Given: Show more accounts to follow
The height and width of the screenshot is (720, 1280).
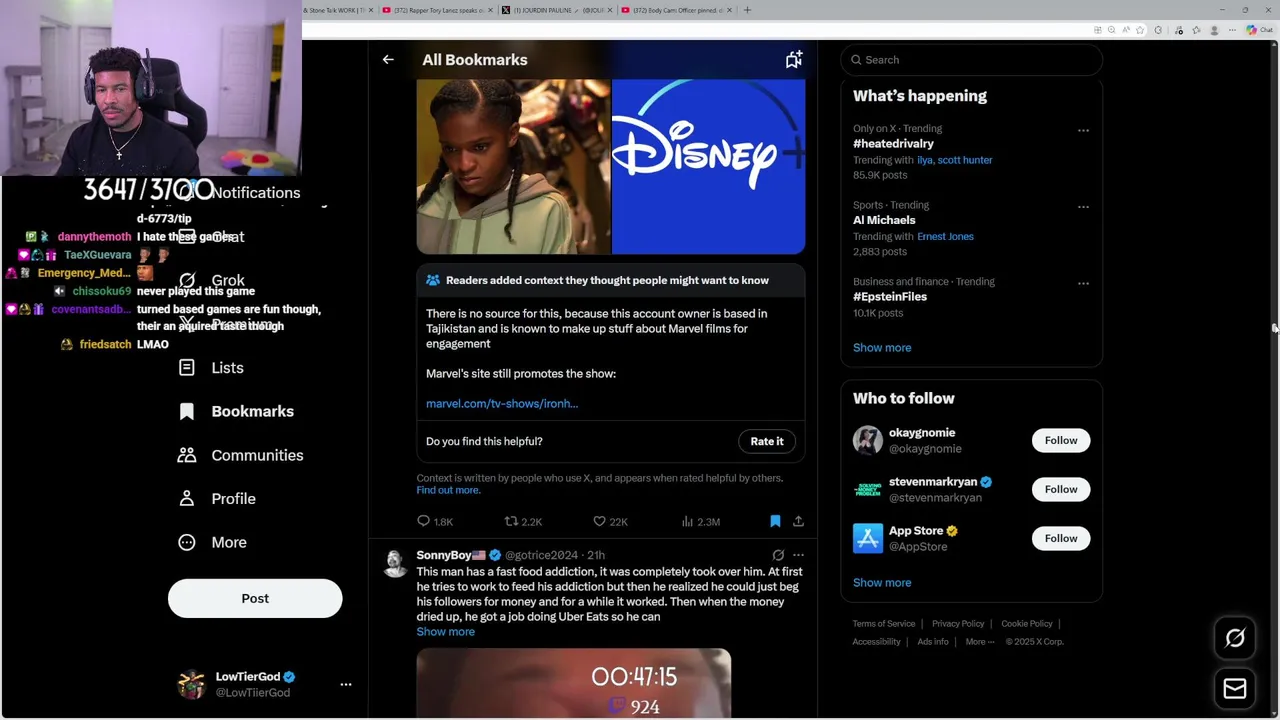Looking at the screenshot, I should point(882,583).
